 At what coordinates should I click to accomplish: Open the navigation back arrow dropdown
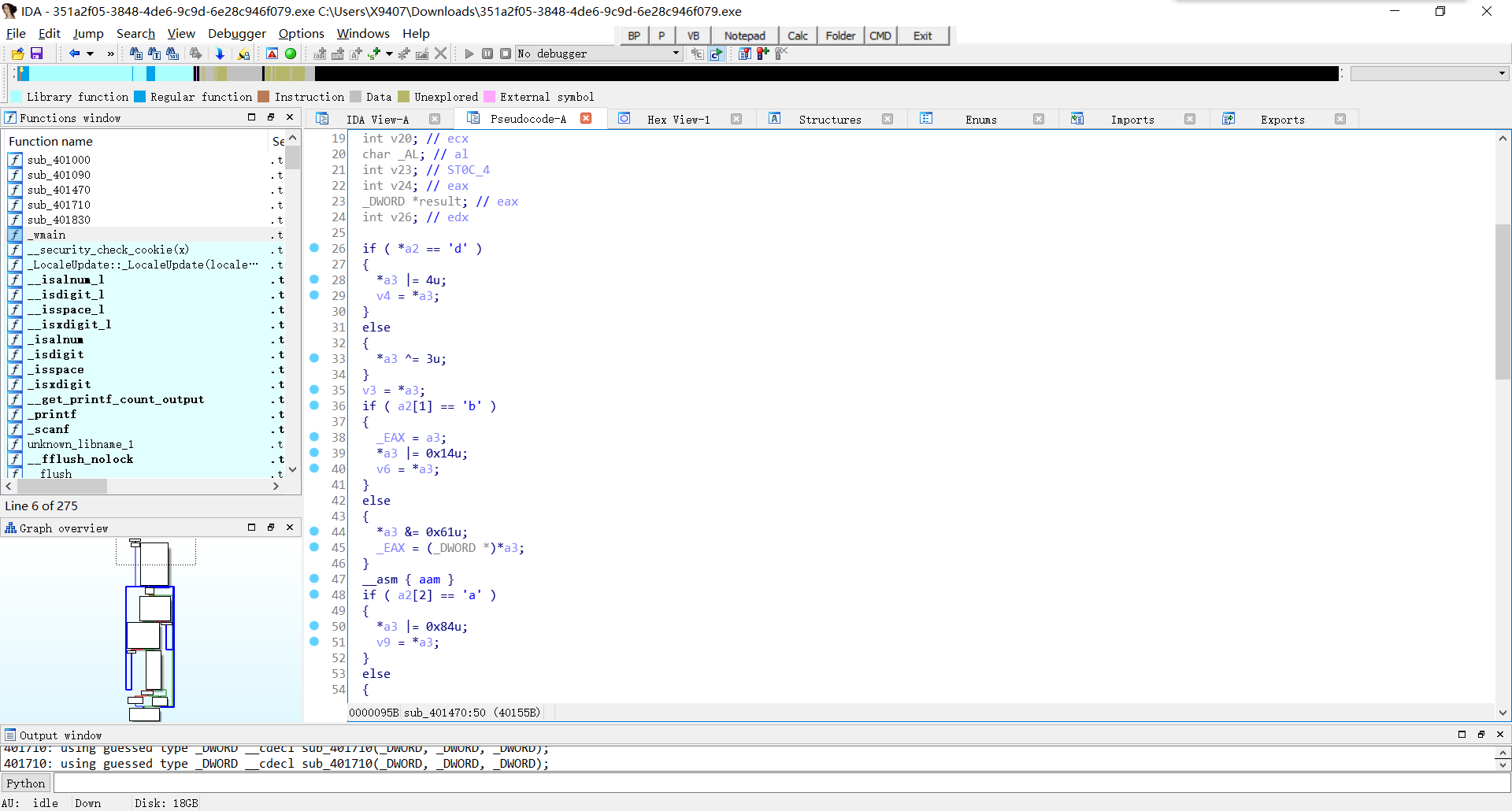[89, 54]
